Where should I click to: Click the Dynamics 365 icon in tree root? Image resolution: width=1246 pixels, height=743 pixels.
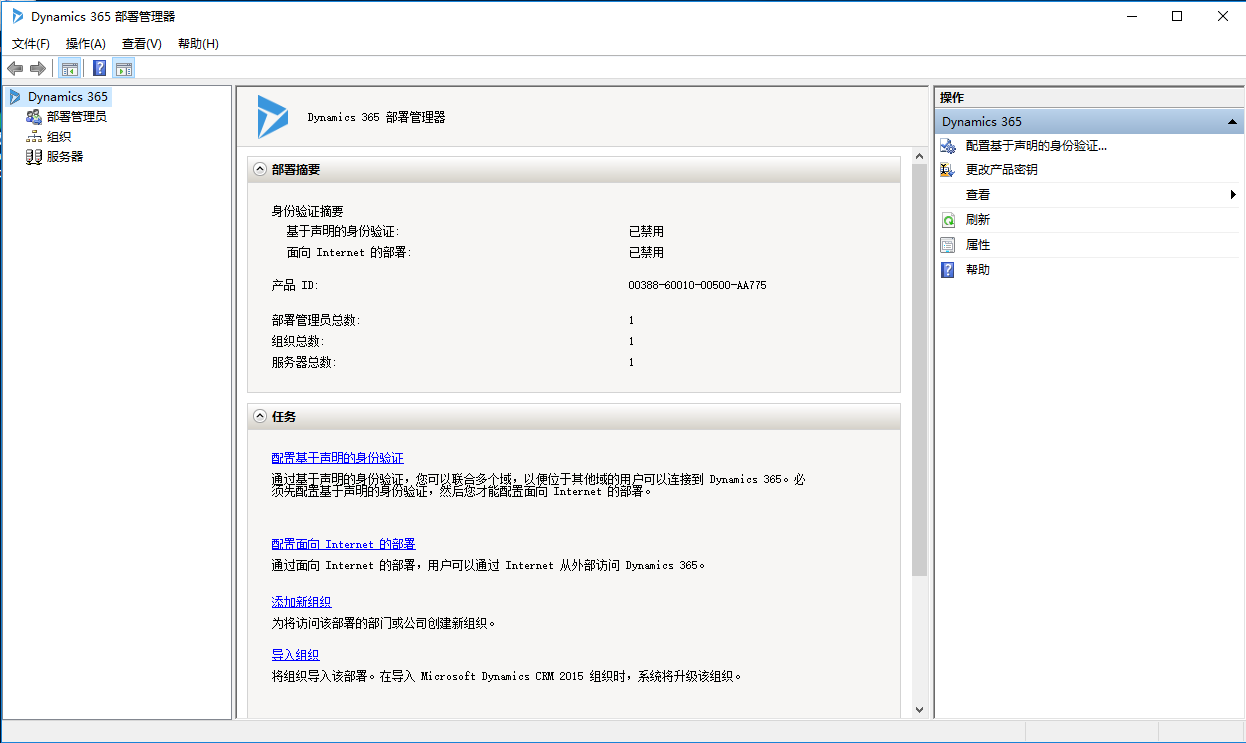(x=16, y=97)
